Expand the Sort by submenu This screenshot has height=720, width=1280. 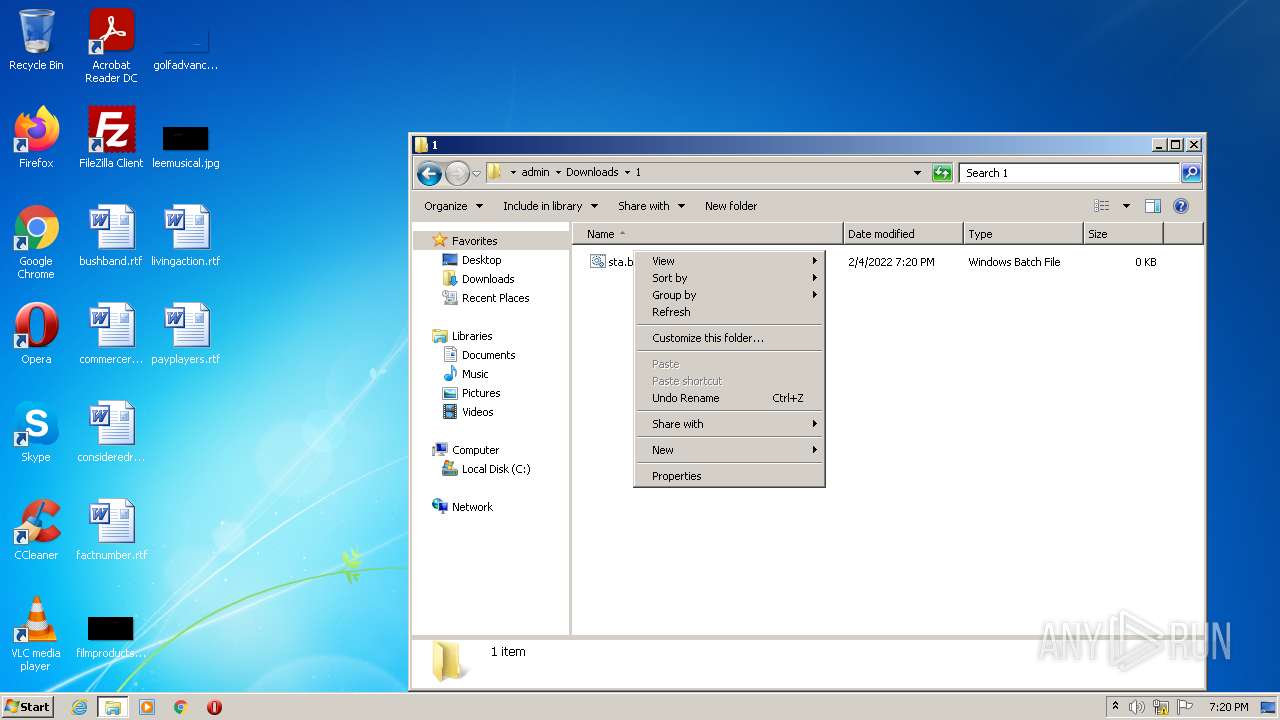point(729,278)
